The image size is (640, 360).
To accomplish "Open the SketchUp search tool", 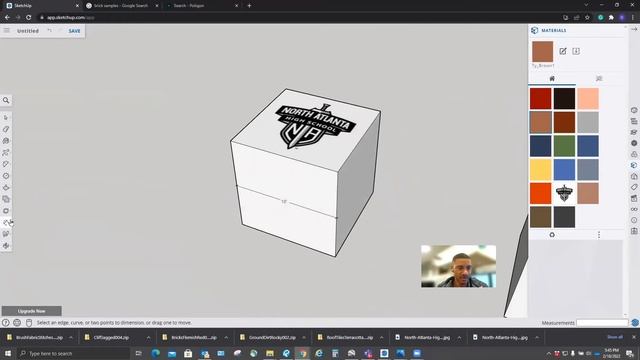I will (6, 100).
